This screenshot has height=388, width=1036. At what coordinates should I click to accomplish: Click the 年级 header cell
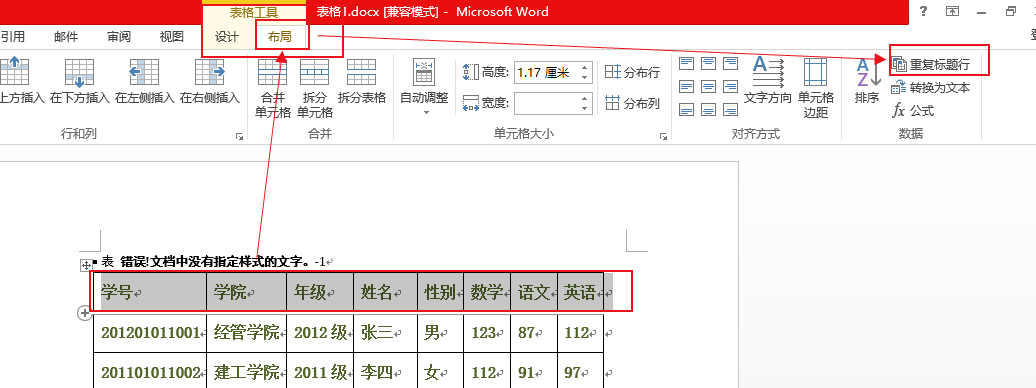point(320,291)
